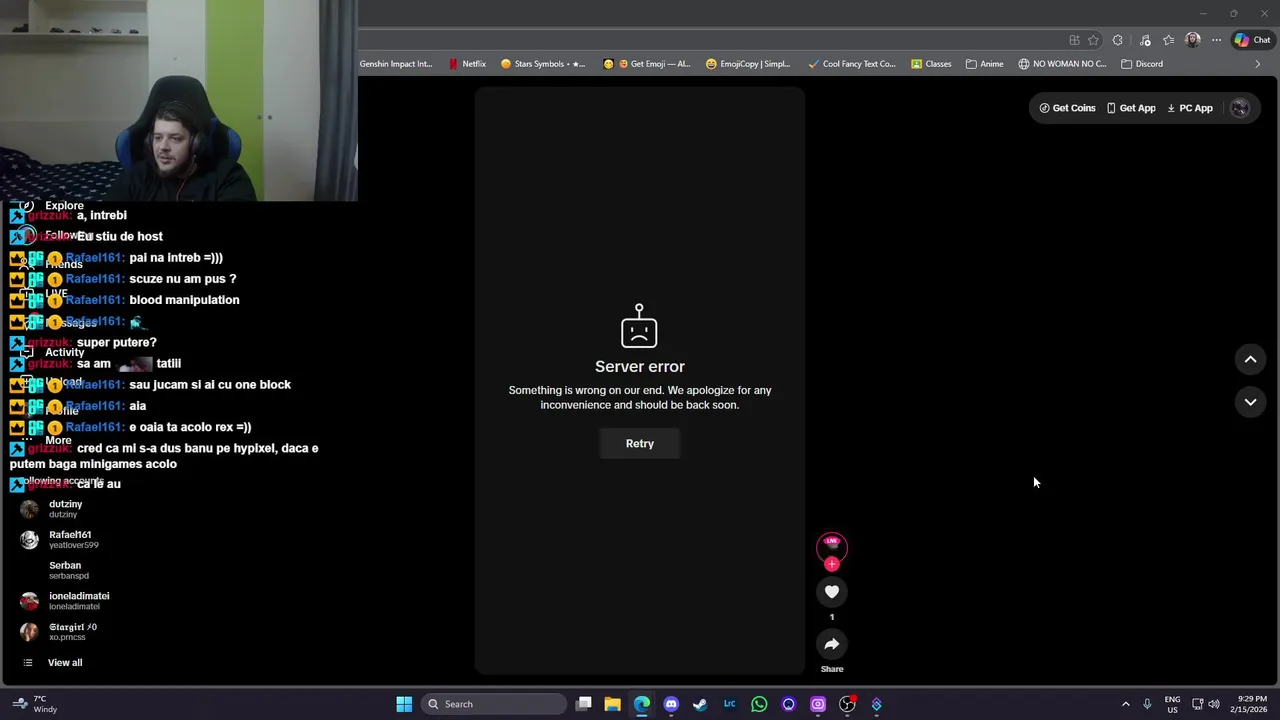Open EmojiCopy bookmark
1280x720 pixels.
click(748, 64)
